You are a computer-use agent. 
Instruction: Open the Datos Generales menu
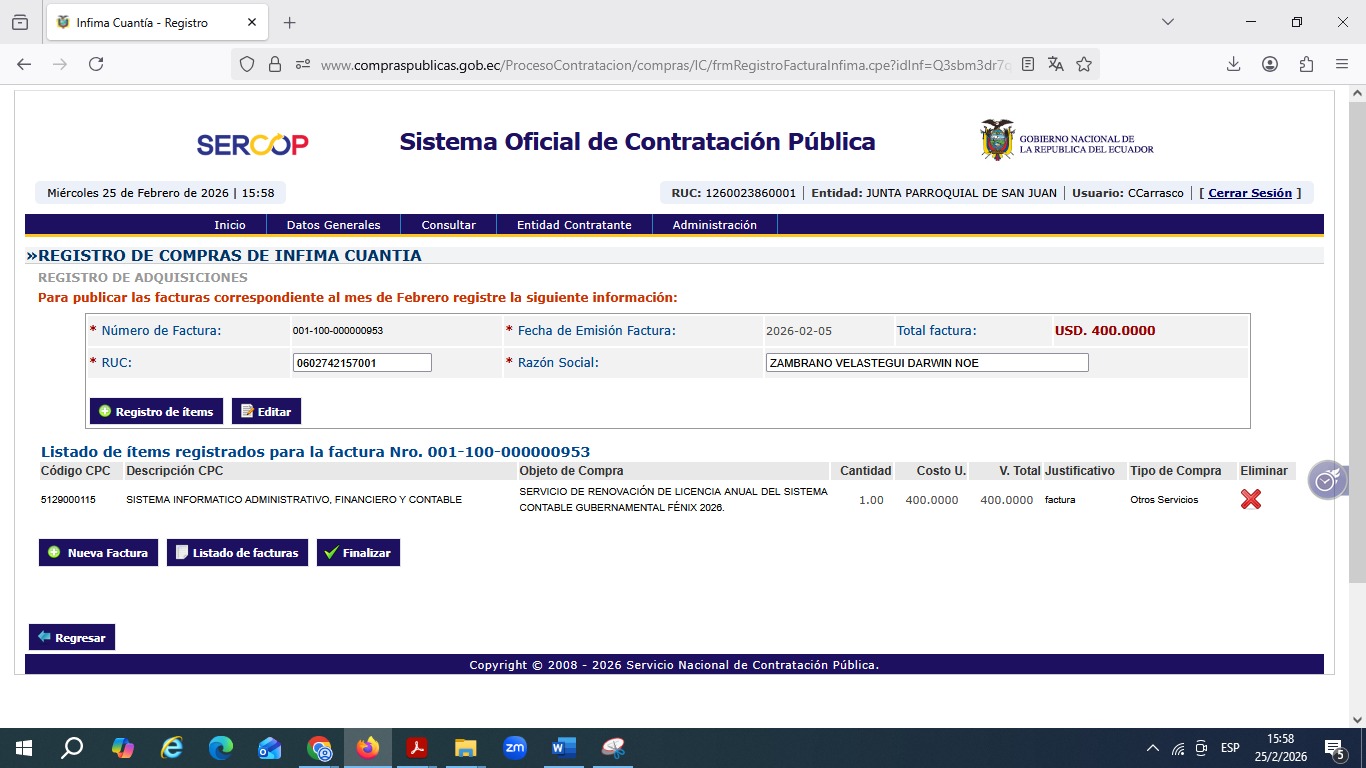333,225
